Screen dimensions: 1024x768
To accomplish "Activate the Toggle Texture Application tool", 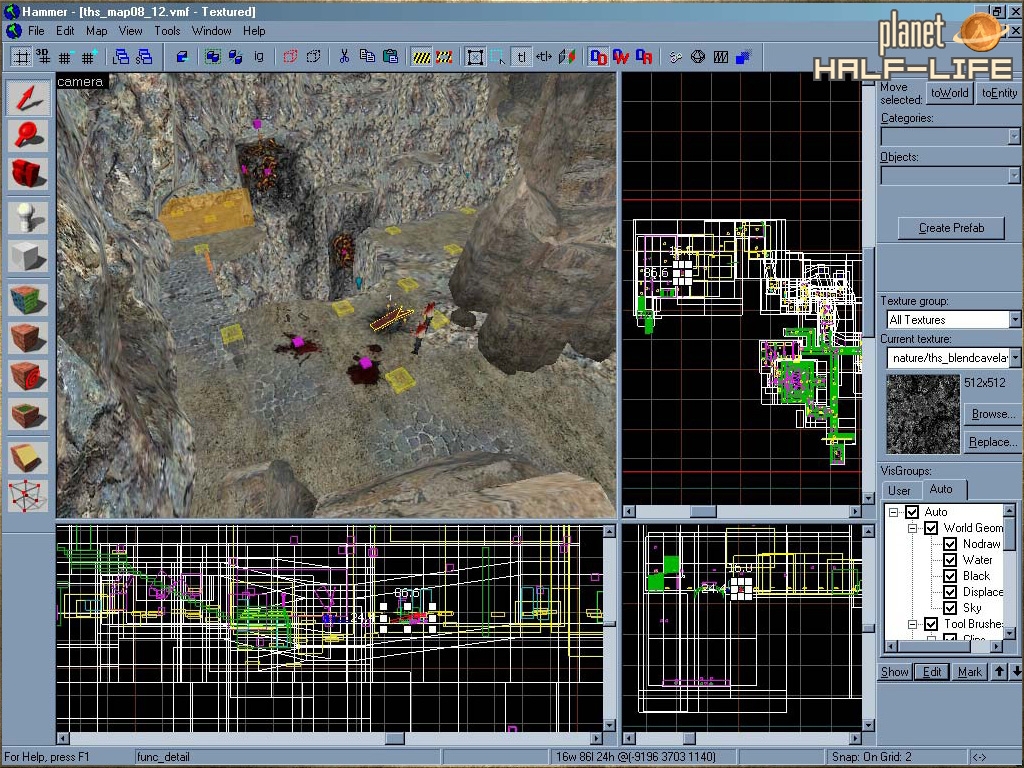I will [27, 300].
